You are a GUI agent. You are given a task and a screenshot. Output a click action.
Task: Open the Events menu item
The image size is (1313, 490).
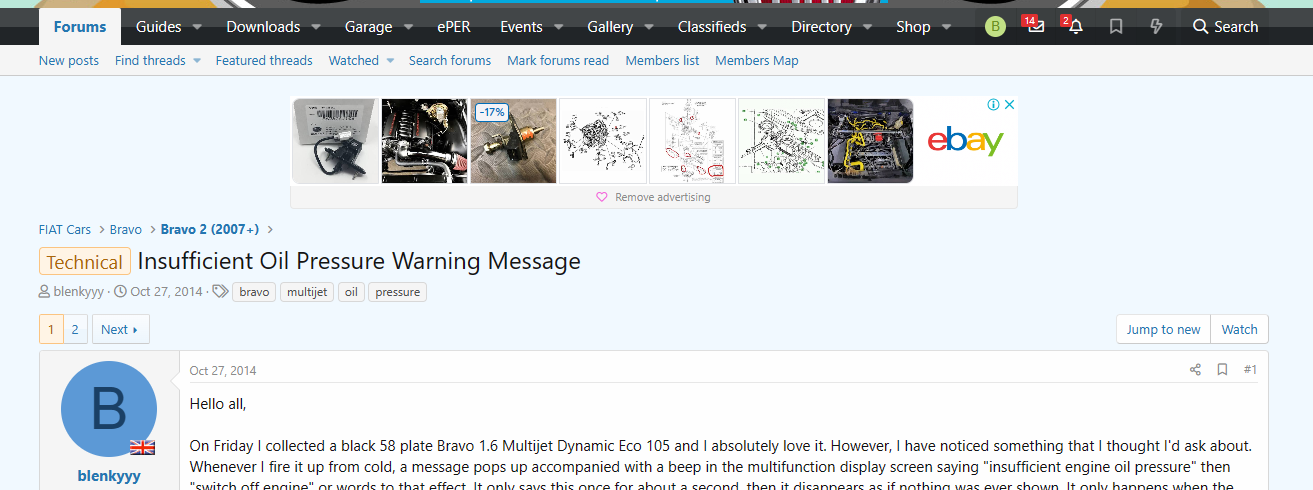coord(521,27)
